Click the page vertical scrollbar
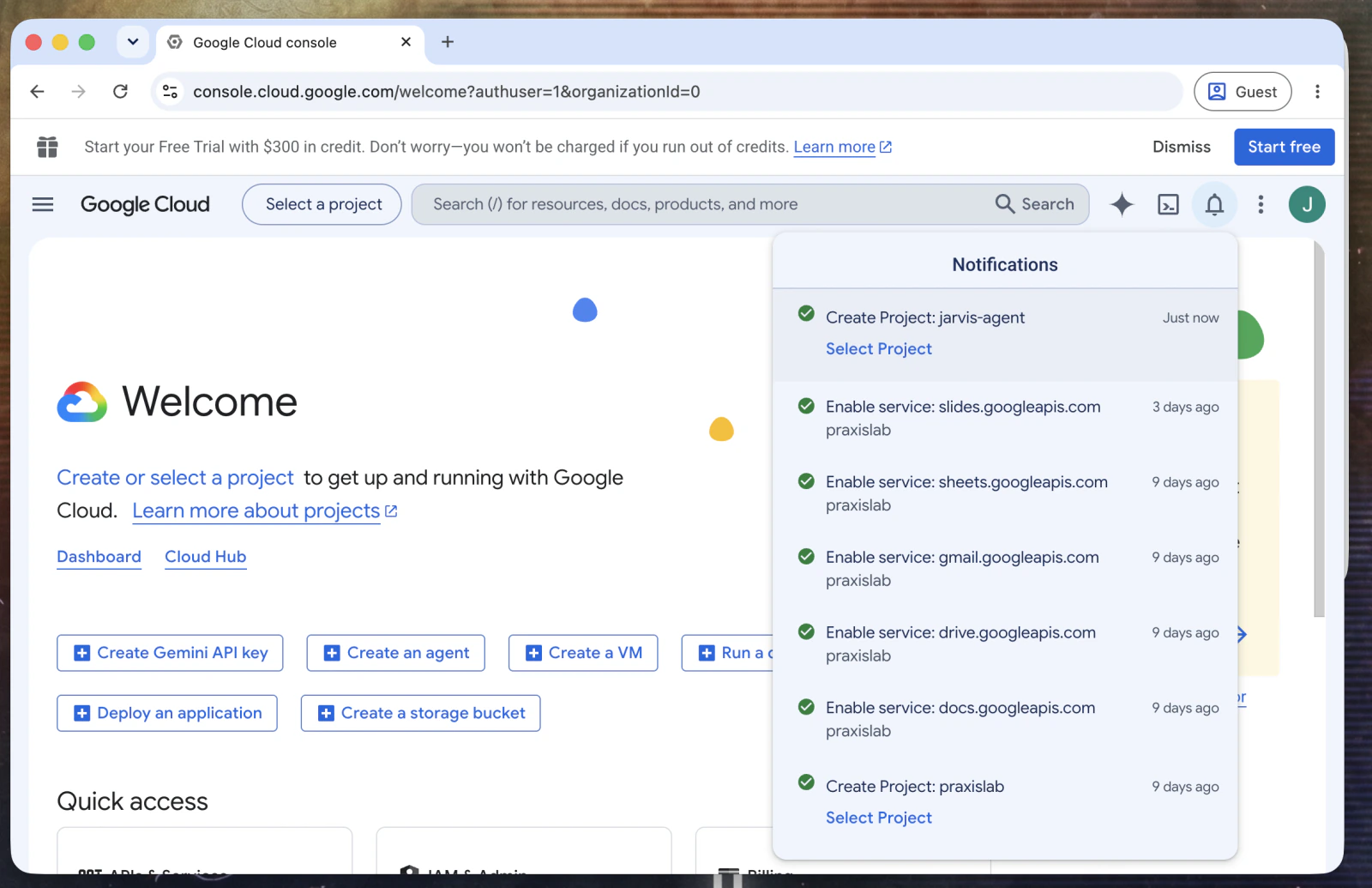Viewport: 1372px width, 888px height. coord(1319,429)
